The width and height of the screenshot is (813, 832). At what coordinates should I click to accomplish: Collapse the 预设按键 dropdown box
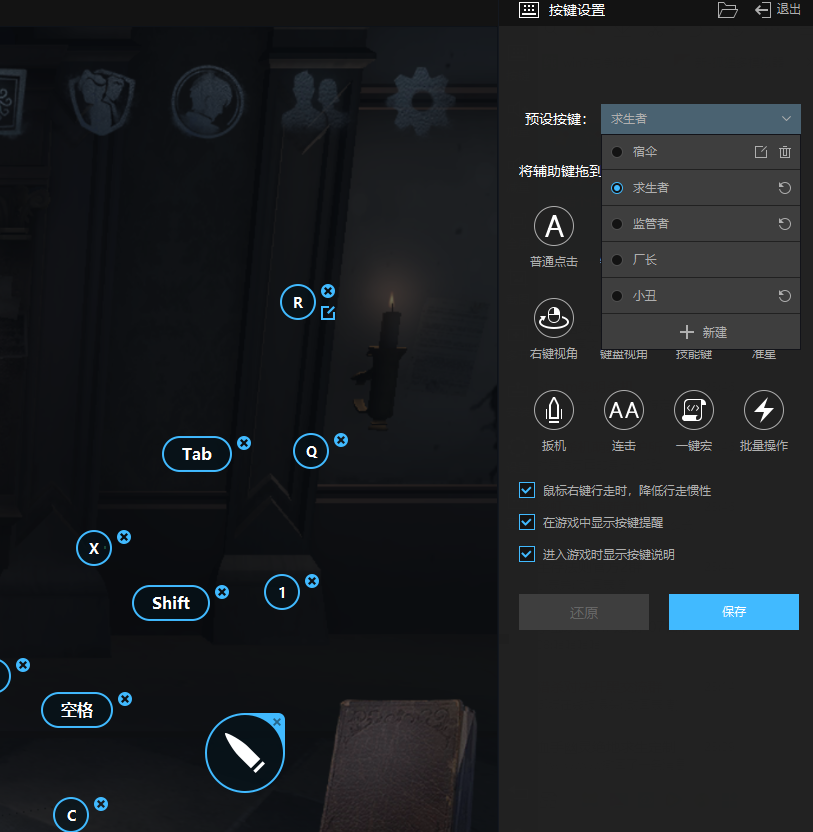(x=700, y=119)
